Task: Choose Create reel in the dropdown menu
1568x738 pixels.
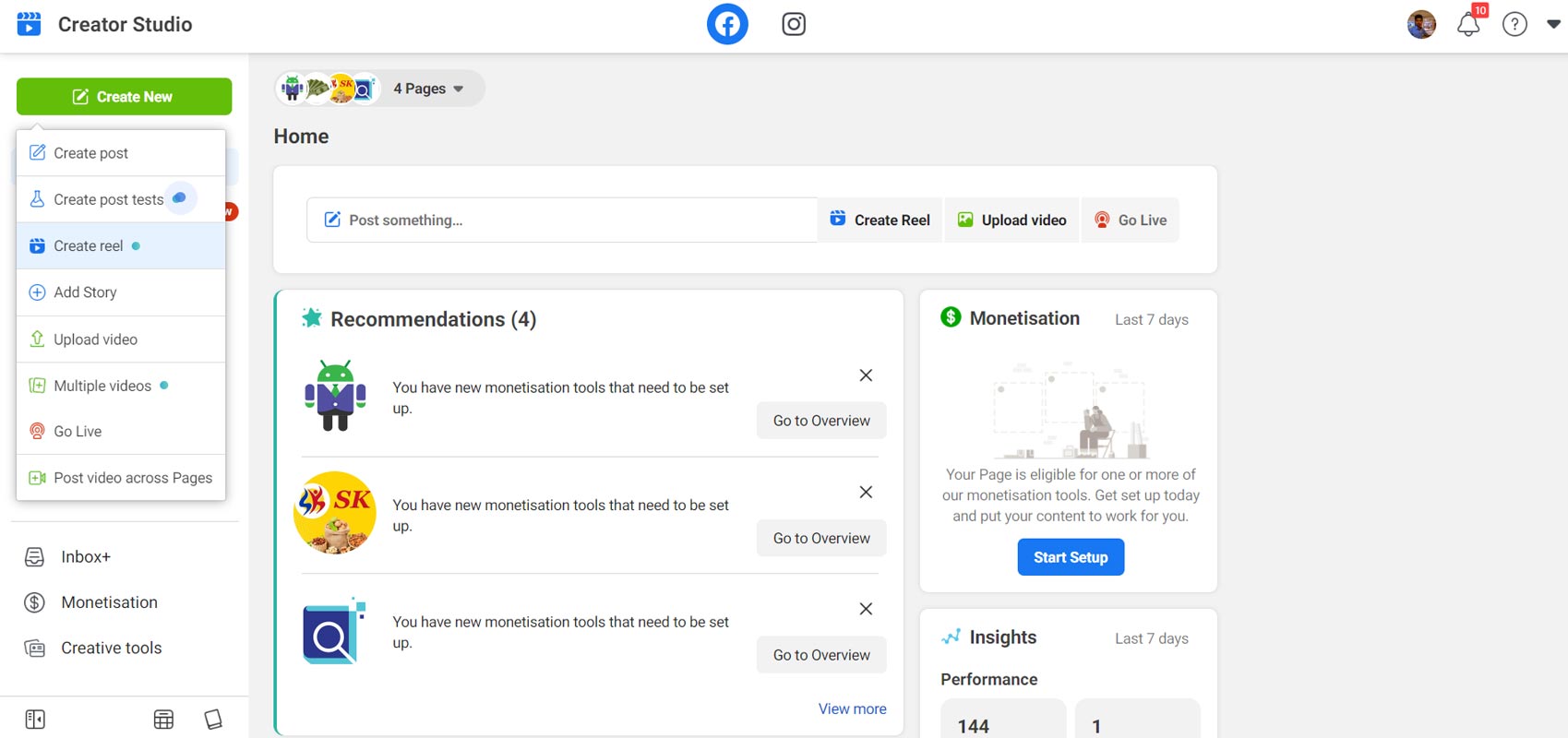Action: [121, 246]
